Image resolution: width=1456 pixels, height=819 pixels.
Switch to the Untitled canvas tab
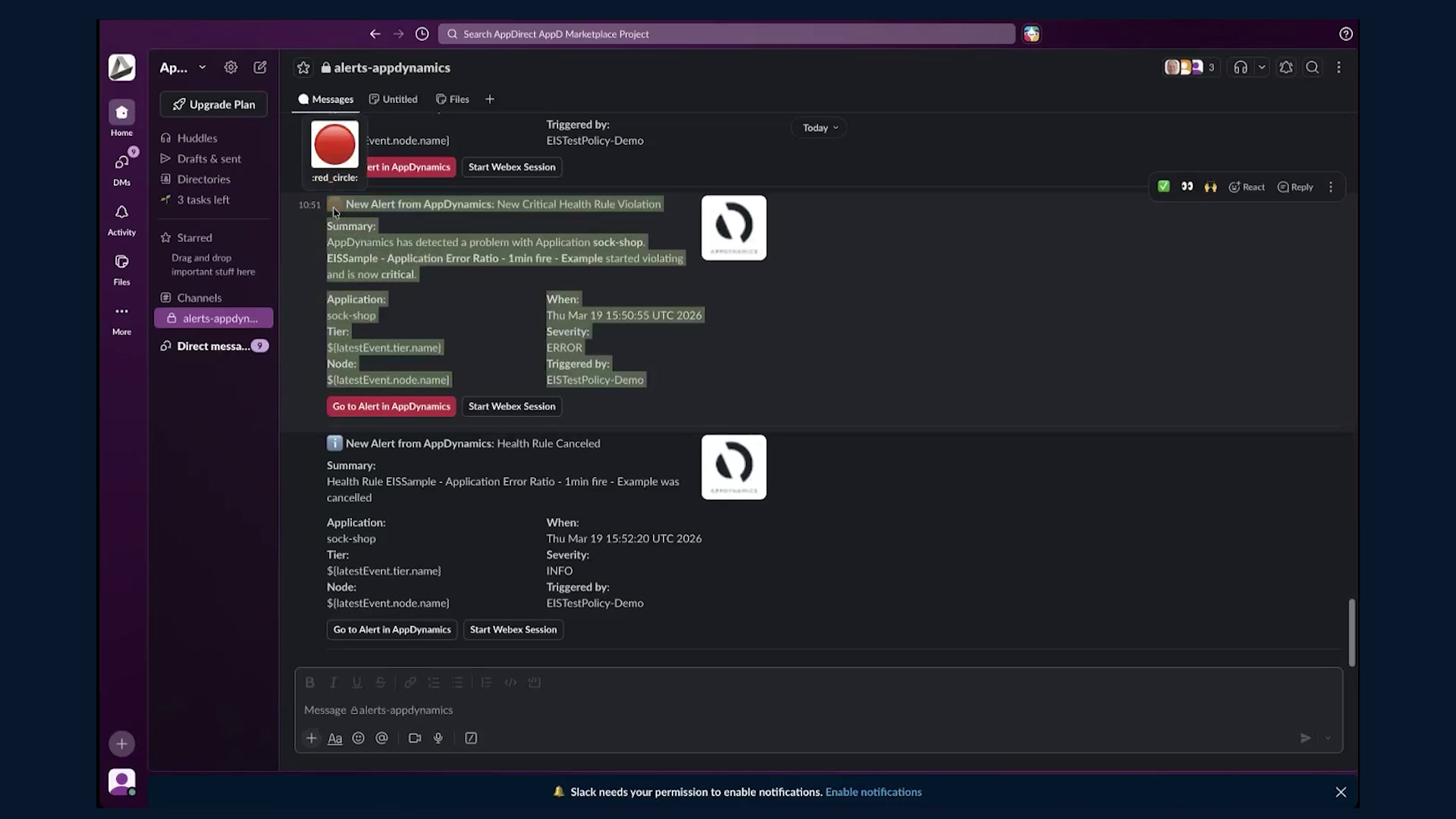(393, 99)
